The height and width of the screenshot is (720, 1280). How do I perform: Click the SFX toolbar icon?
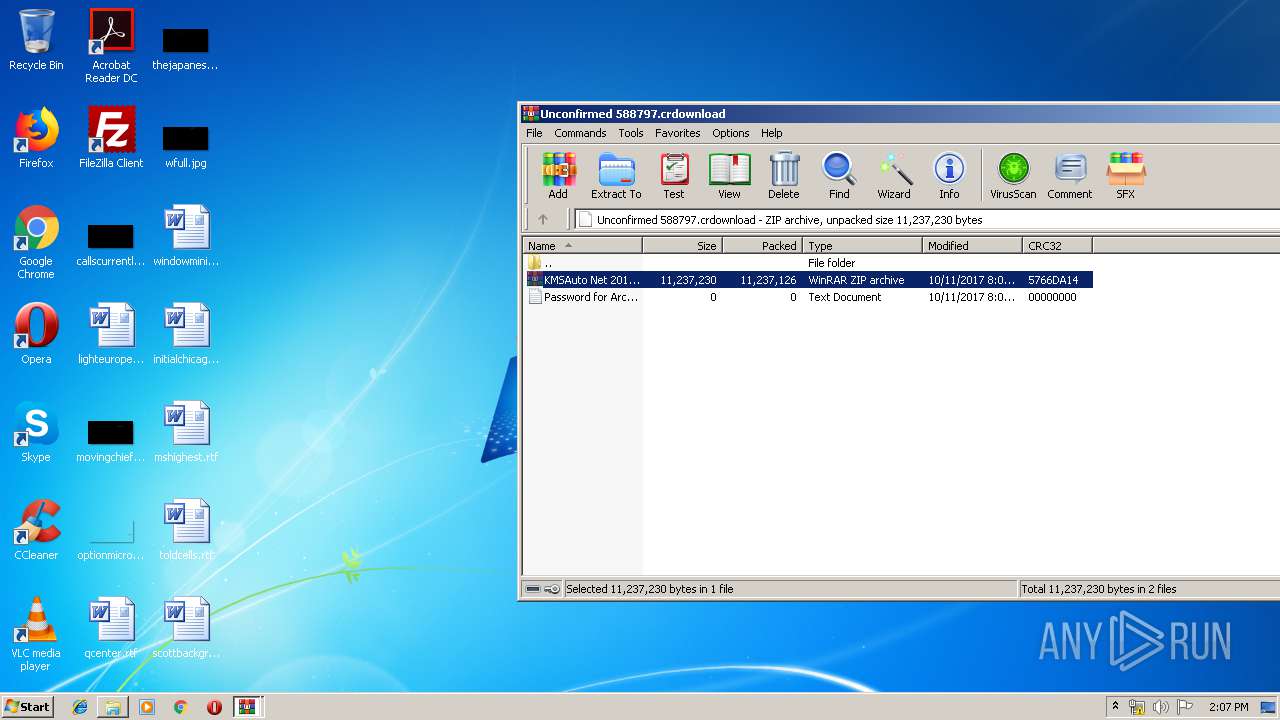click(x=1126, y=176)
